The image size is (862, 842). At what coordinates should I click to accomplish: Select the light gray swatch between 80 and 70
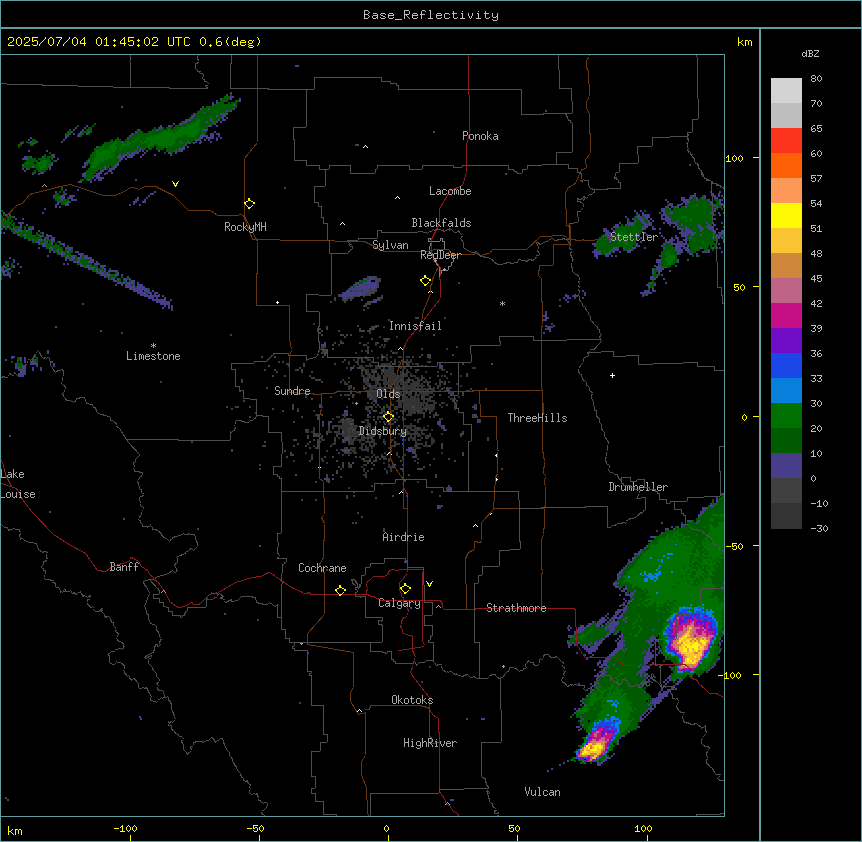[x=786, y=90]
